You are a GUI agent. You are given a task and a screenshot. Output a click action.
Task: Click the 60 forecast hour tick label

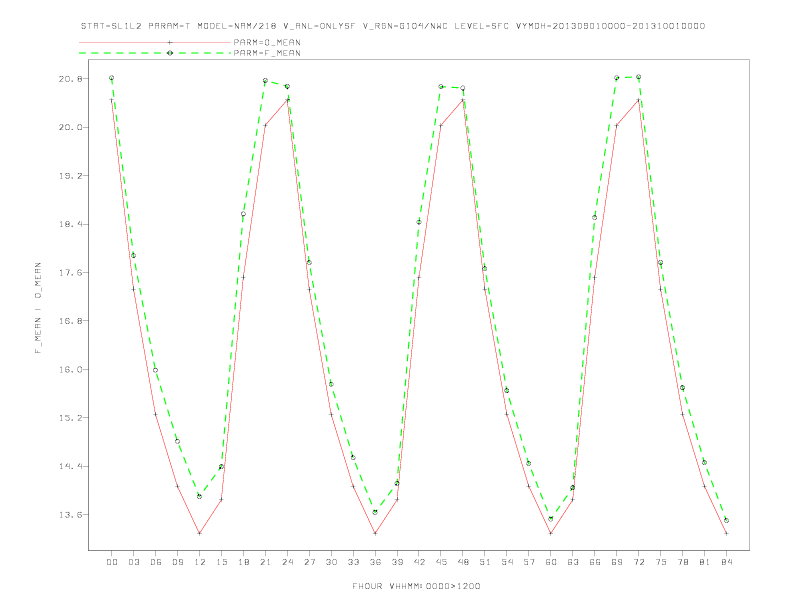551,562
